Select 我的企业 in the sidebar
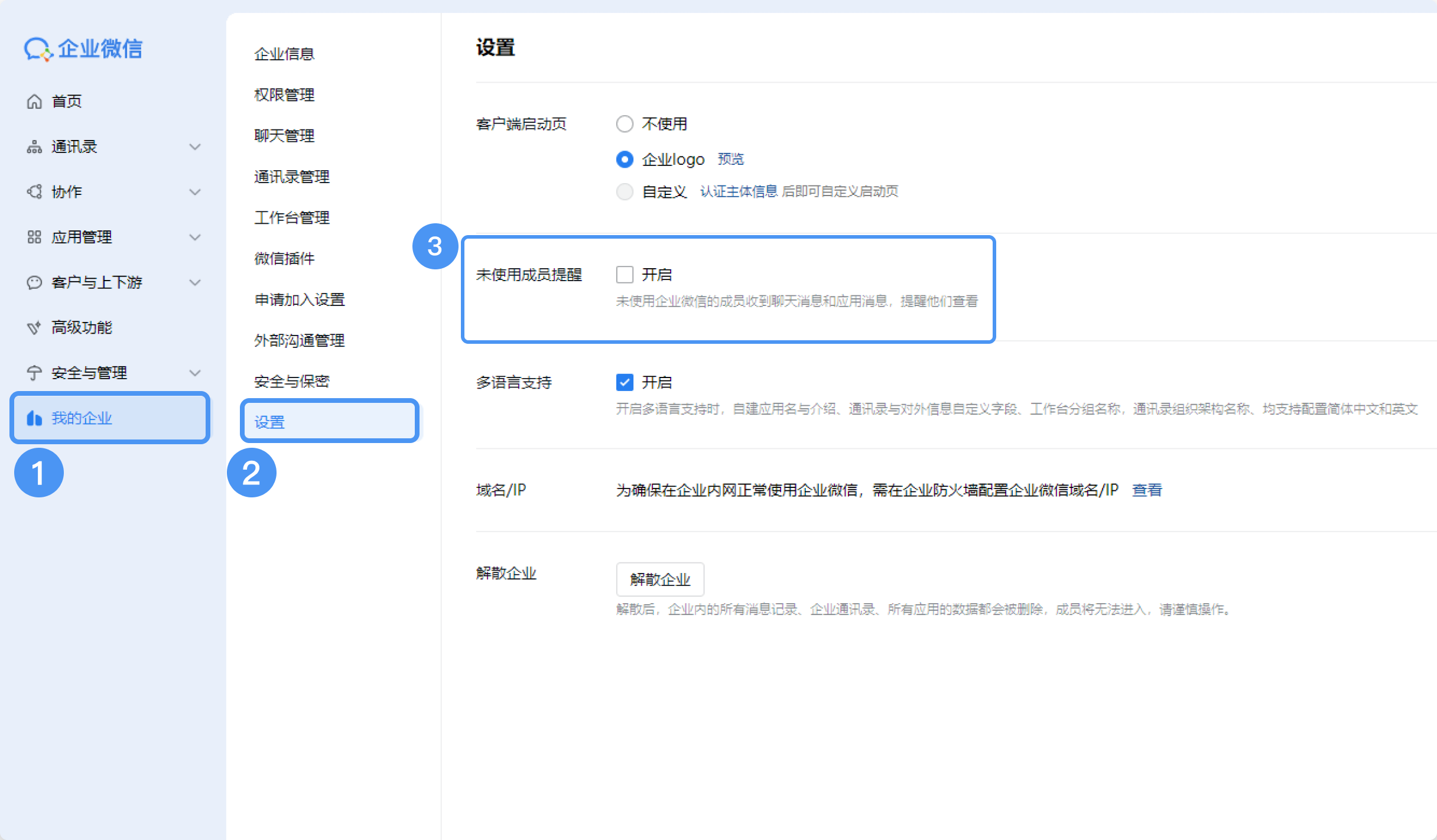The image size is (1437, 840). pyautogui.click(x=110, y=418)
